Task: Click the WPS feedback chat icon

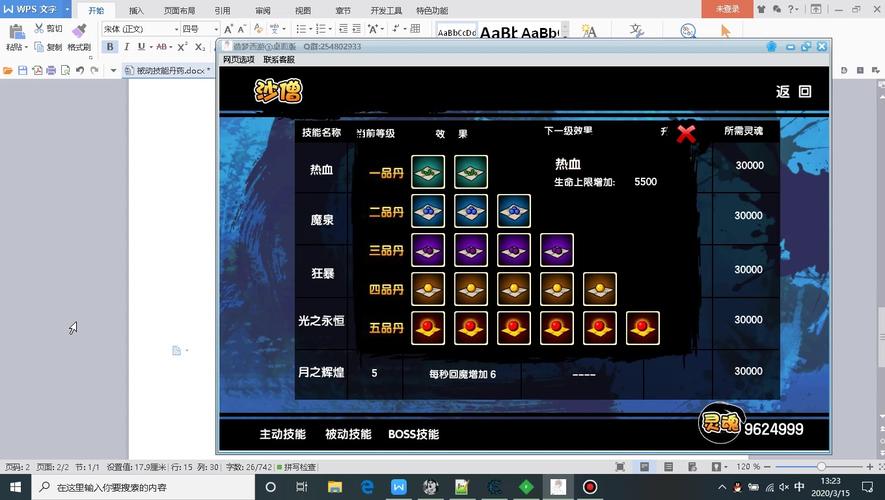Action: click(x=777, y=9)
